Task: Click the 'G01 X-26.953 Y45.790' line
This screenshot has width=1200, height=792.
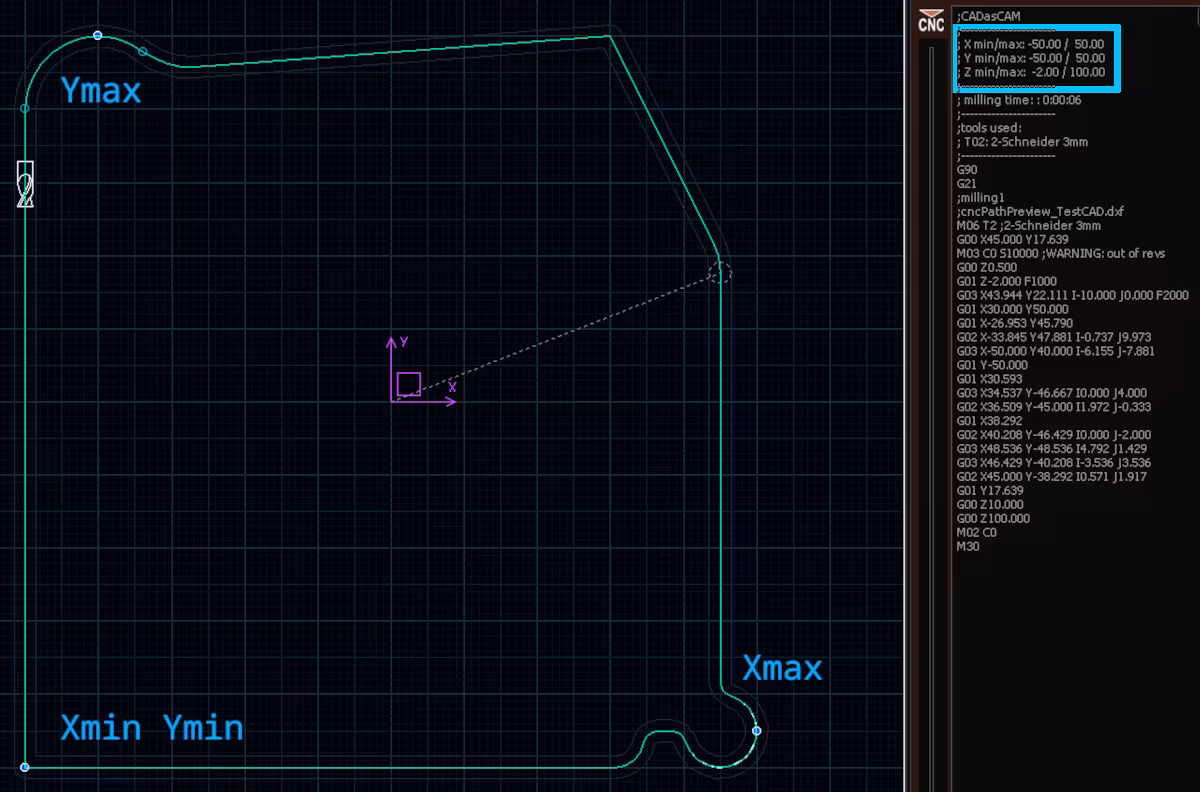Action: point(1017,324)
